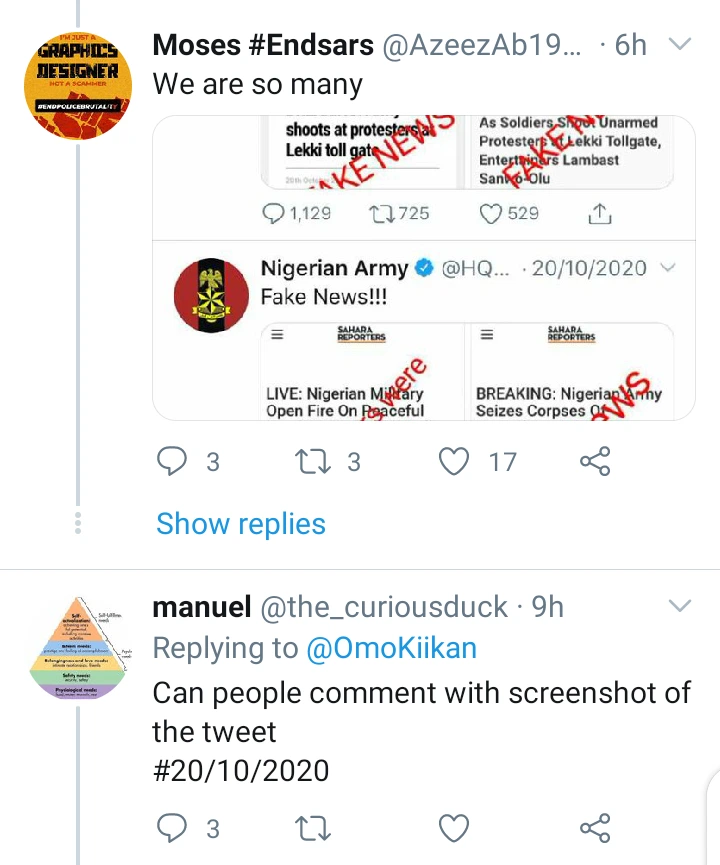View BREAKING Nigerian Army Seizes Corpses image

click(569, 370)
